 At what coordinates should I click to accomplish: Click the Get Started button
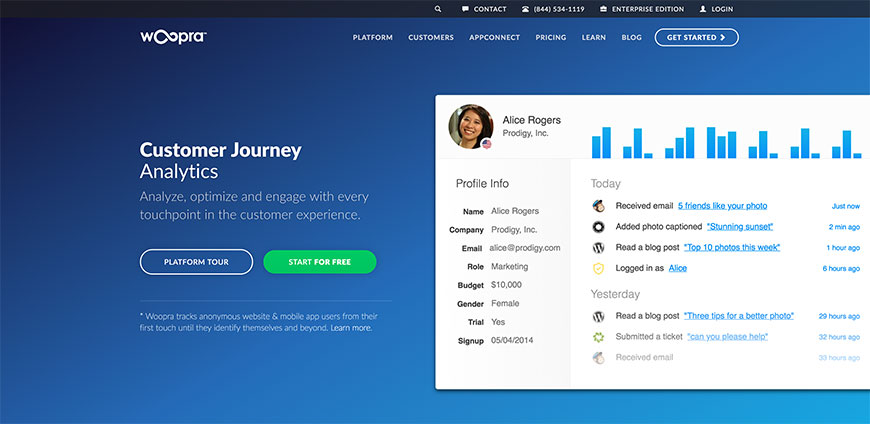pos(696,37)
